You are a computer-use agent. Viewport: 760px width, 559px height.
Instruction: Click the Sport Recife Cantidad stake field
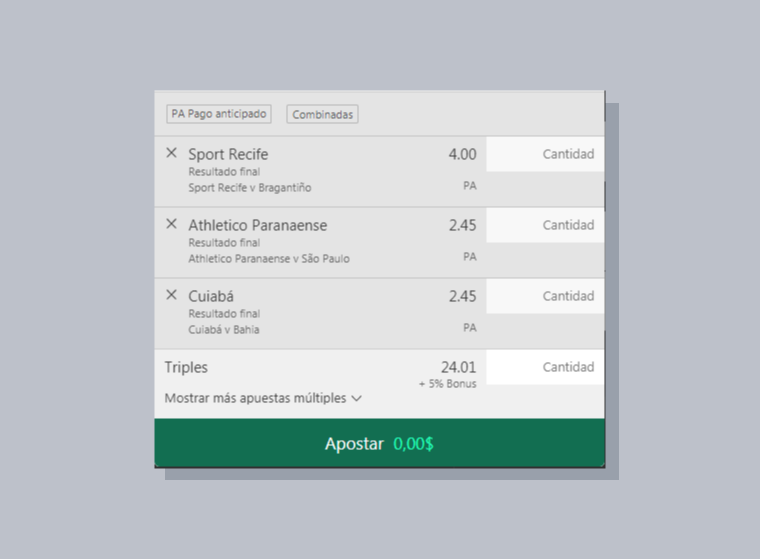coord(546,155)
